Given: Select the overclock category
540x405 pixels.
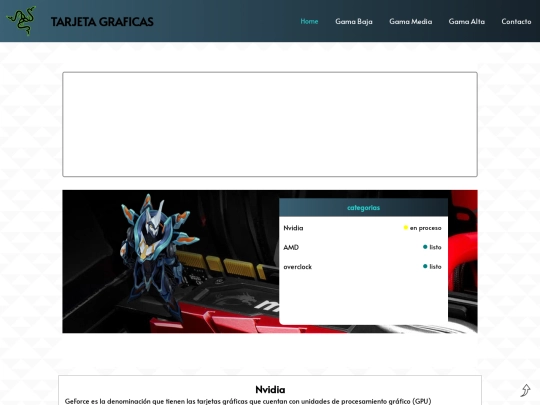Looking at the screenshot, I should point(298,267).
